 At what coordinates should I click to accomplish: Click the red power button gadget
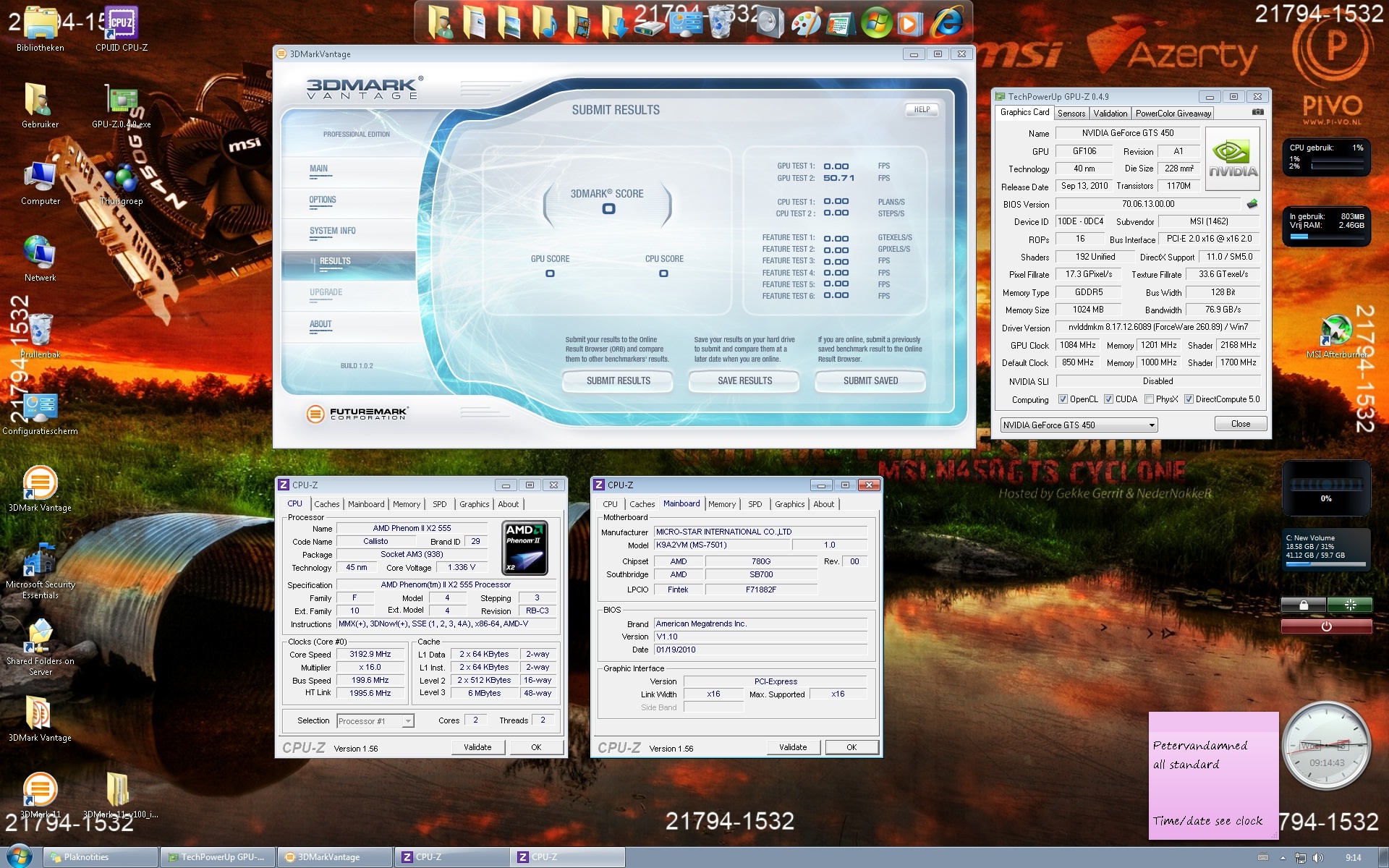(x=1326, y=626)
